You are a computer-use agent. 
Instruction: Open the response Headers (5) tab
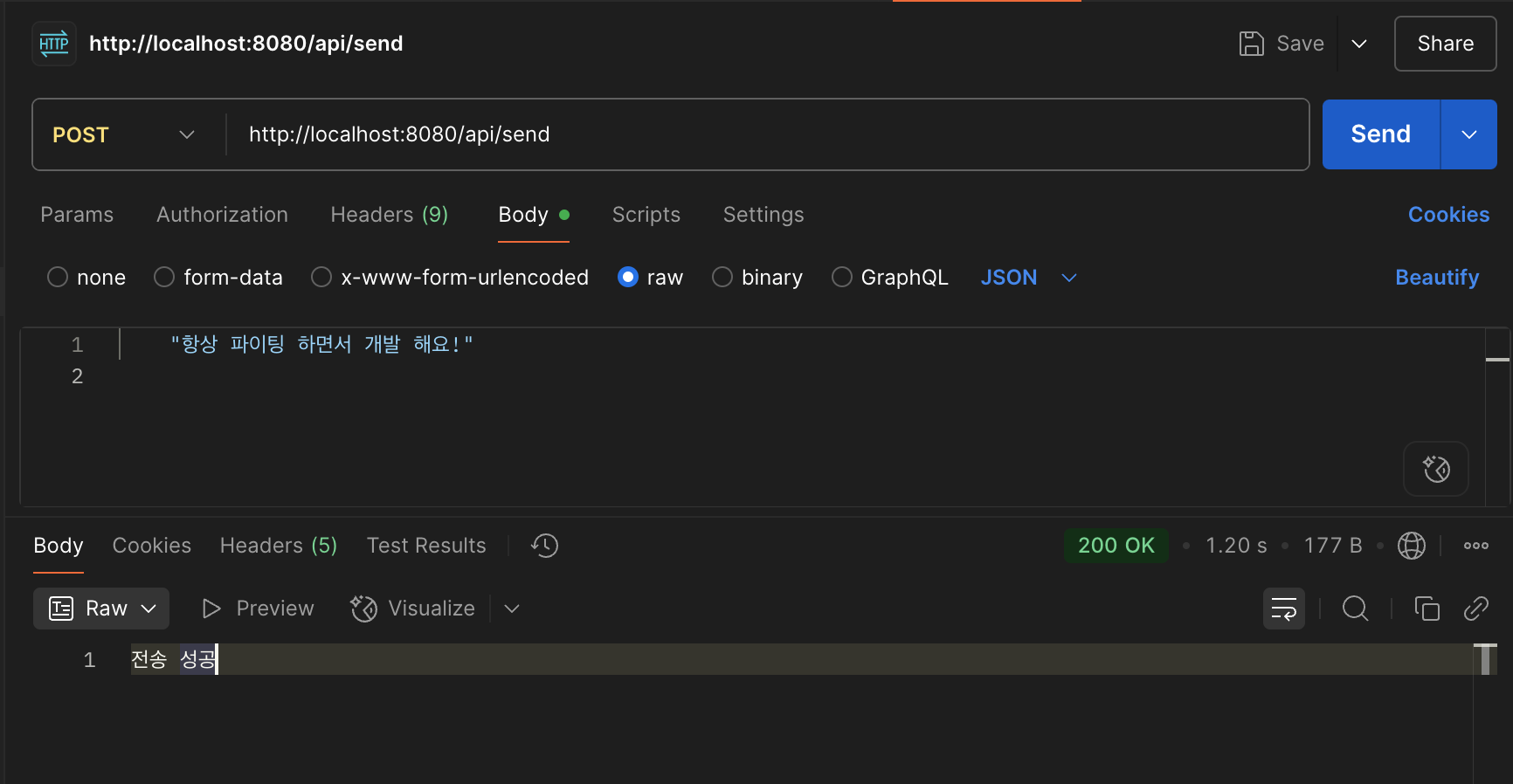click(279, 546)
